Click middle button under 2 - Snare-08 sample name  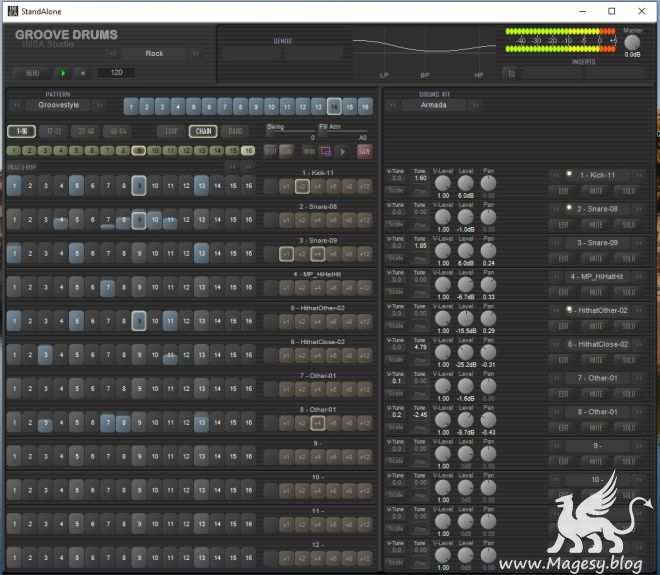(x=596, y=225)
